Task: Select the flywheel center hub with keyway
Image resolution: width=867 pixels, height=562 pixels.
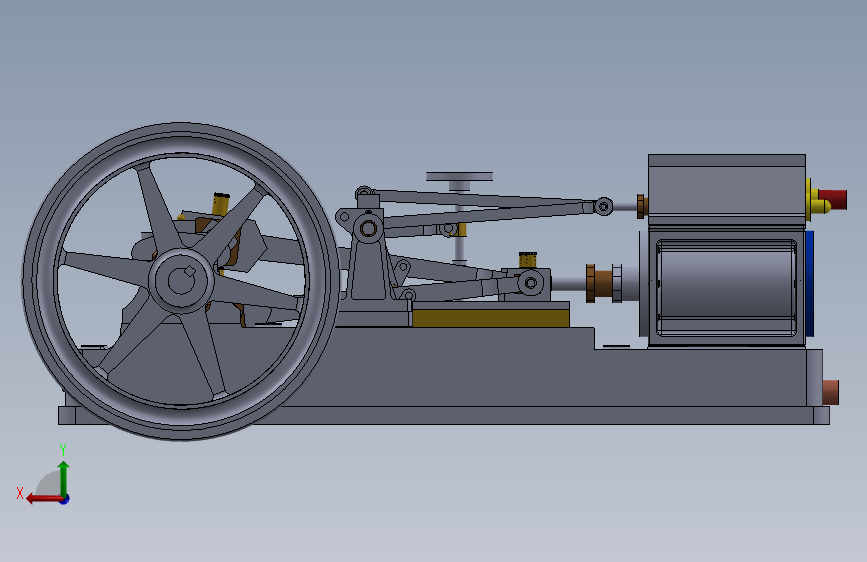Action: (181, 280)
